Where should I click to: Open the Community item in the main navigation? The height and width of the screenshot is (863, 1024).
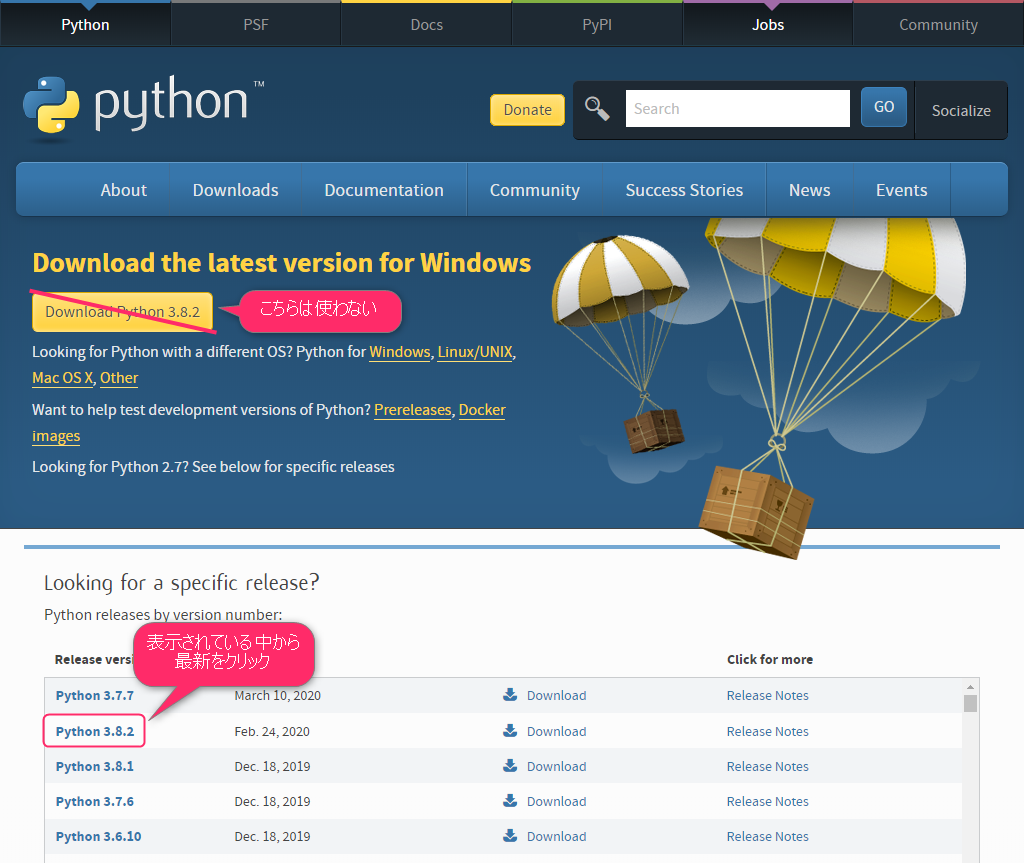(535, 190)
